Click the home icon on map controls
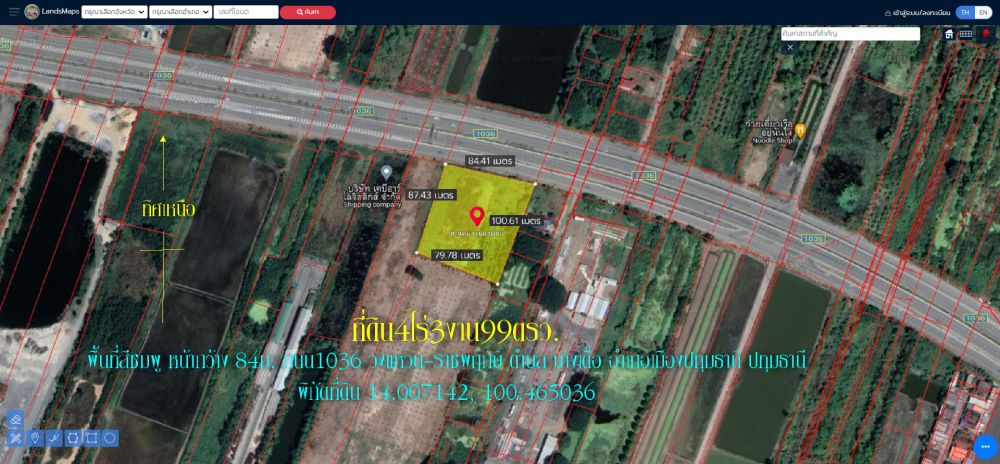Image resolution: width=1000 pixels, height=464 pixels. pos(949,34)
